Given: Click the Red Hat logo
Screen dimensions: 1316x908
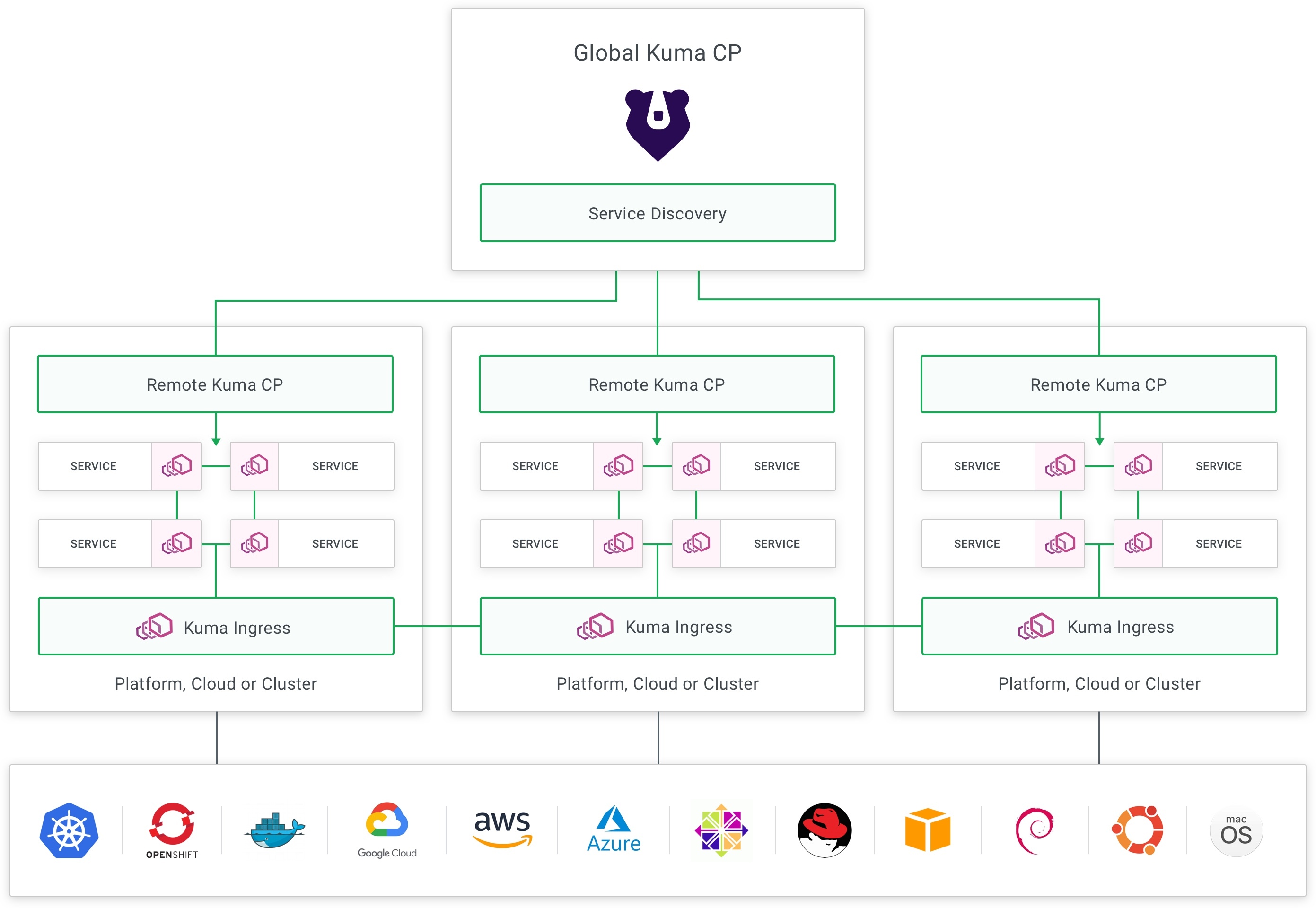Looking at the screenshot, I should point(825,830).
